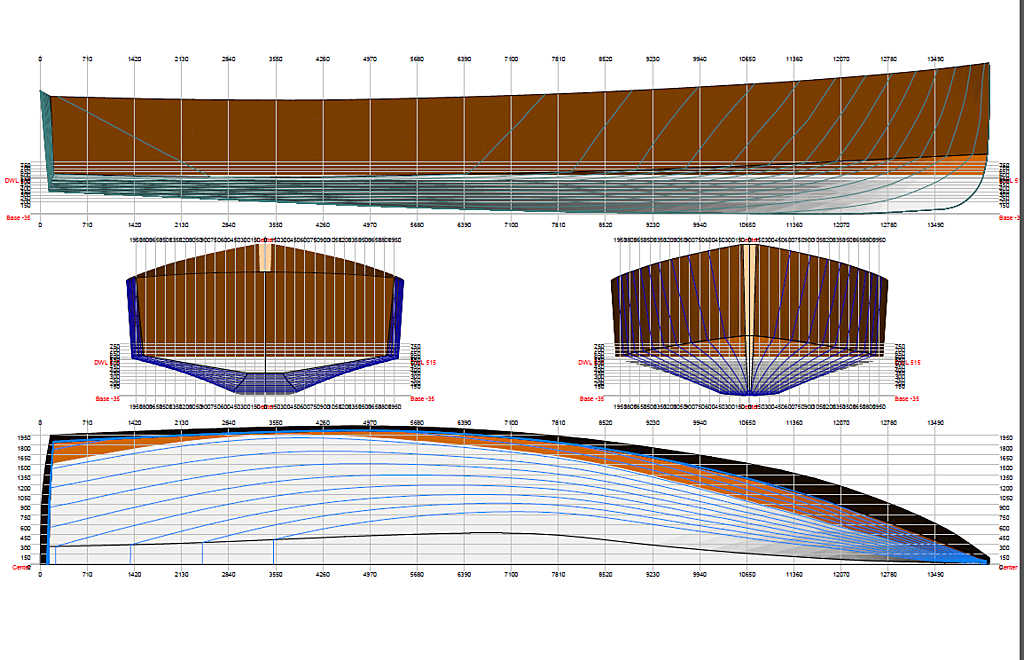Viewport: 1024px width, 660px height.
Task: Select station 5680 label below the side profile
Action: [417, 225]
